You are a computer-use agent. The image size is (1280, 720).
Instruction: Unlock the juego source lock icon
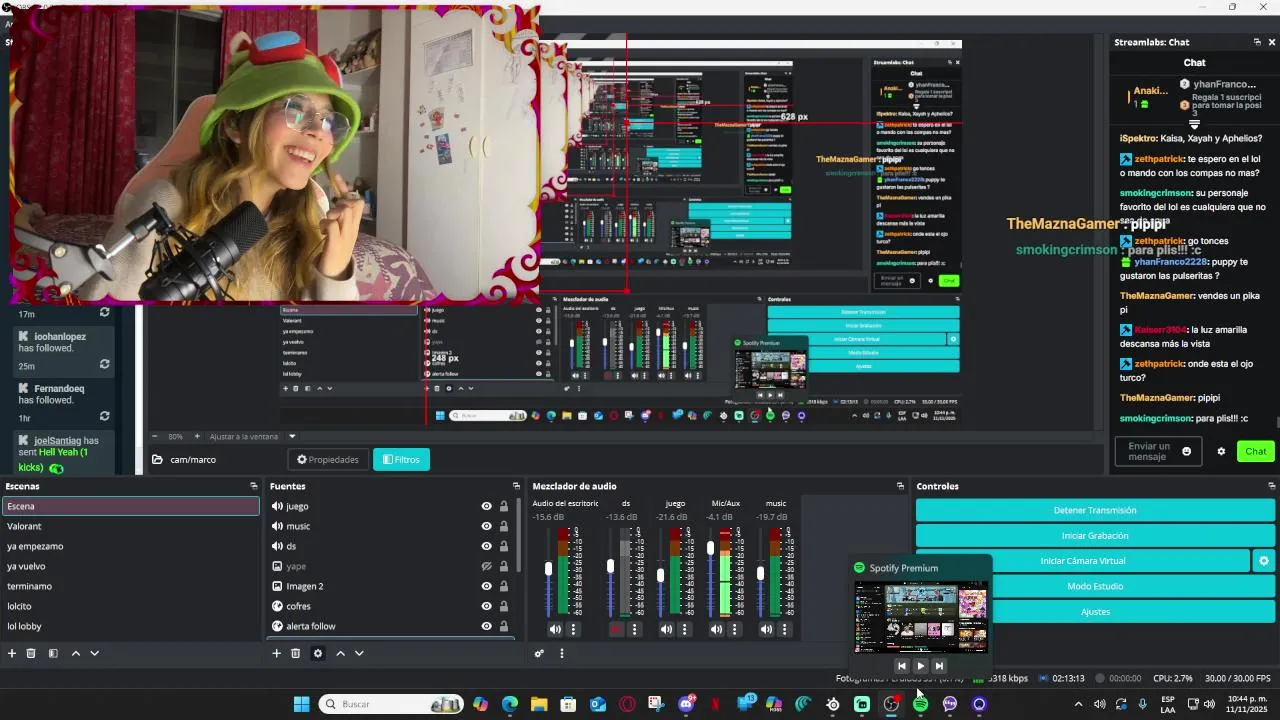click(504, 506)
